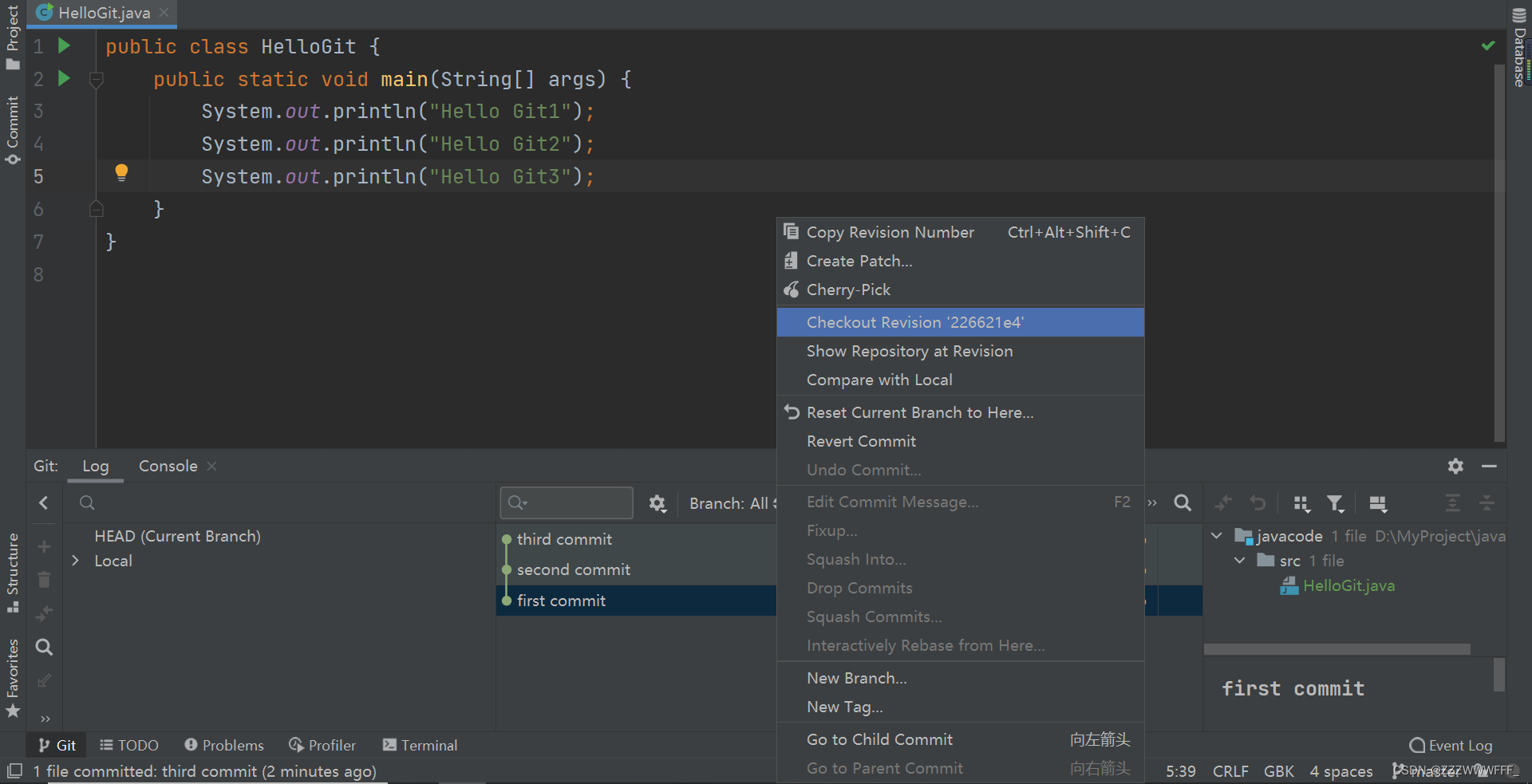Choose Cherry-Pick from context menu
The width and height of the screenshot is (1532, 784).
960,290
